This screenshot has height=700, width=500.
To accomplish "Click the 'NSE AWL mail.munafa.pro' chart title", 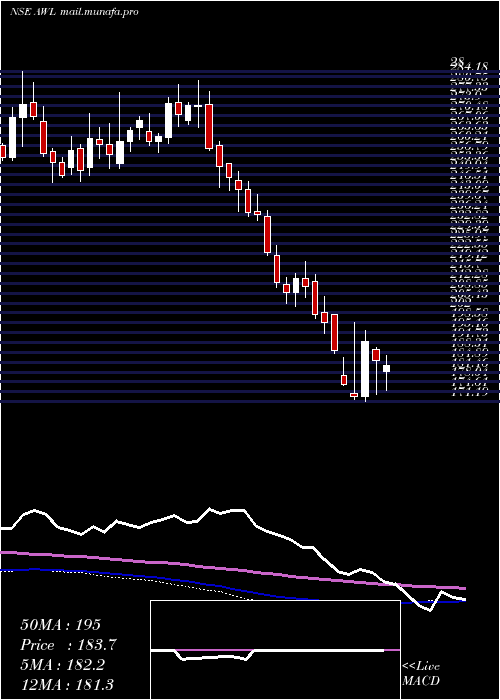I will [74, 12].
